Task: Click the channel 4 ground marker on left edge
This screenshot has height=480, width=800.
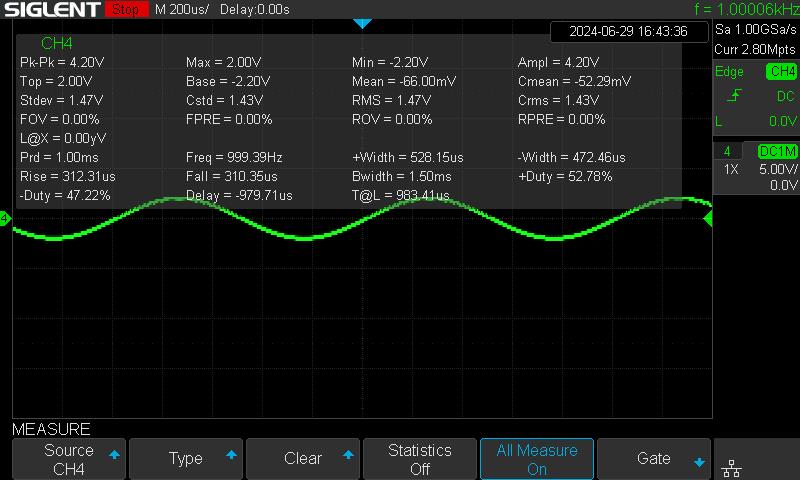Action: click(5, 218)
